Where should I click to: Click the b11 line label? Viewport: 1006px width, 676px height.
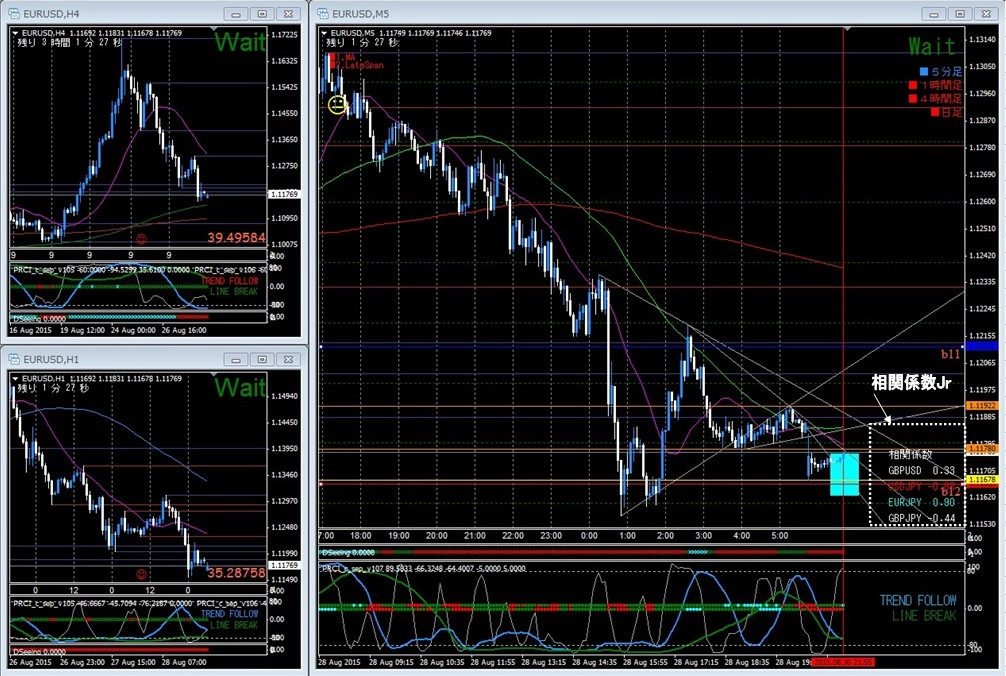950,354
